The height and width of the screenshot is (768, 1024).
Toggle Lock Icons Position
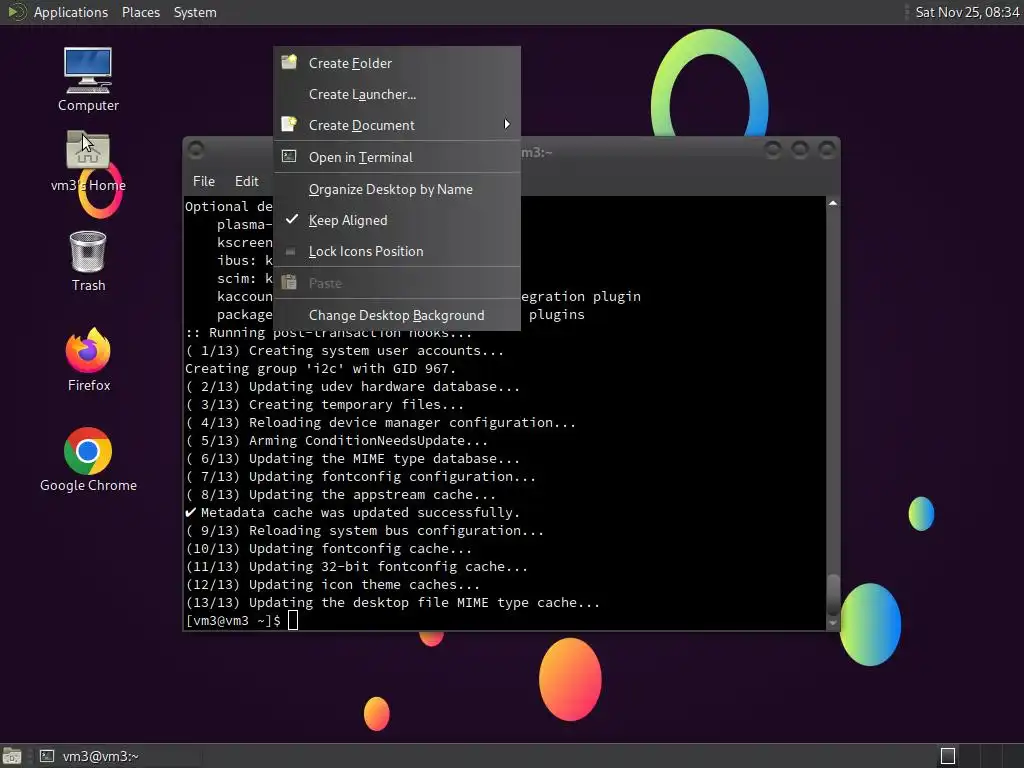pyautogui.click(x=397, y=251)
